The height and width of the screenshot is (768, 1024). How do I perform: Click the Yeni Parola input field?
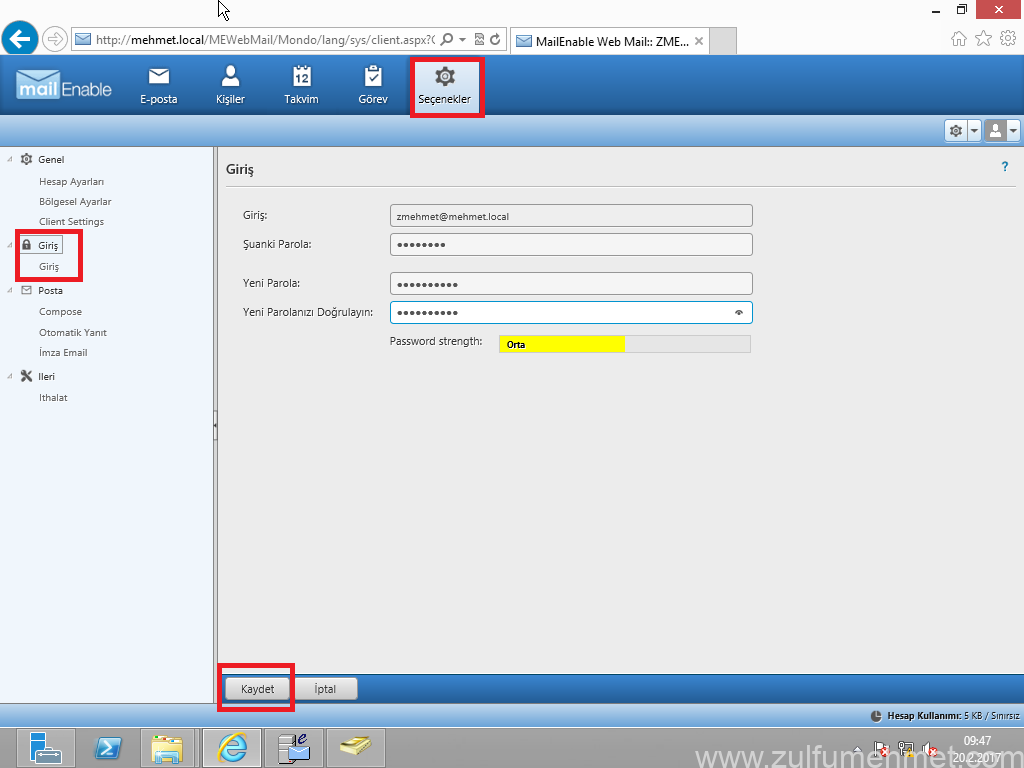[570, 284]
